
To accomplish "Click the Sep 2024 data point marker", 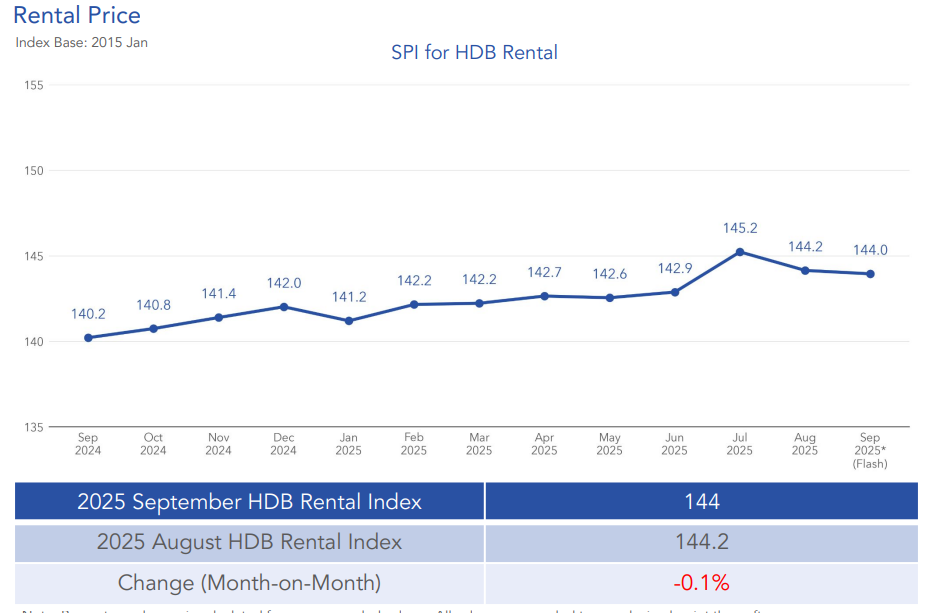I will click(88, 337).
